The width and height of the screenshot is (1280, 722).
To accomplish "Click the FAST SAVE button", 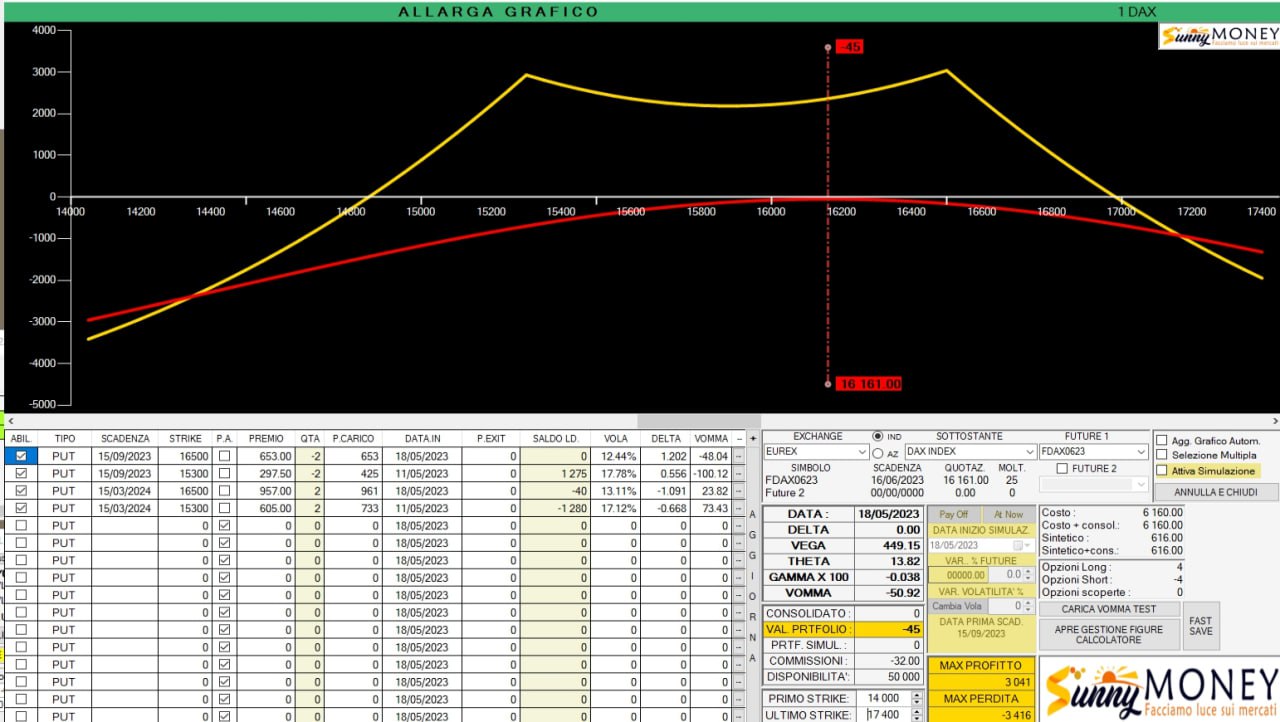I will point(1201,626).
